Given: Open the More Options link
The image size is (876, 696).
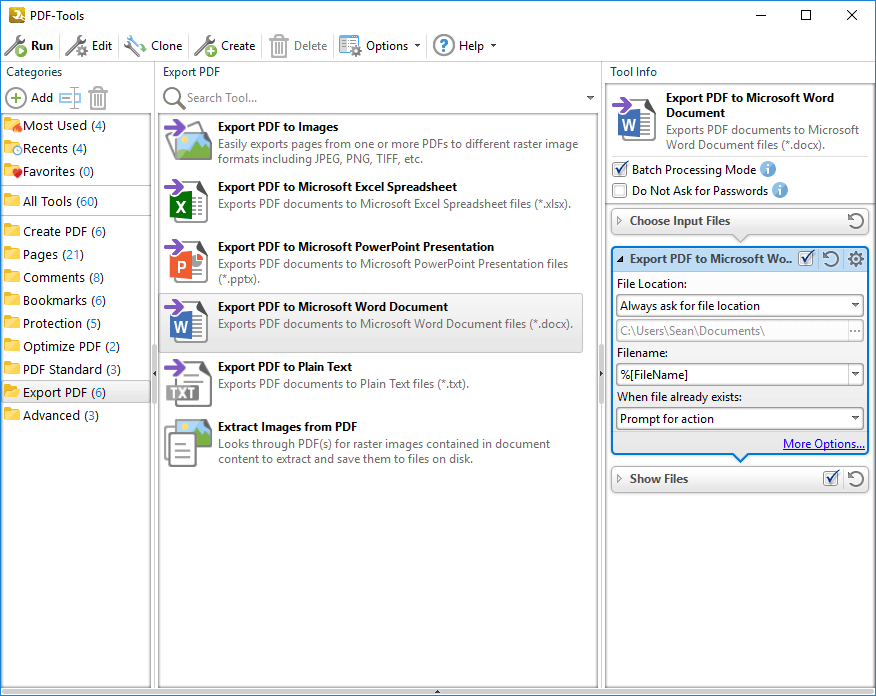Looking at the screenshot, I should tap(823, 444).
